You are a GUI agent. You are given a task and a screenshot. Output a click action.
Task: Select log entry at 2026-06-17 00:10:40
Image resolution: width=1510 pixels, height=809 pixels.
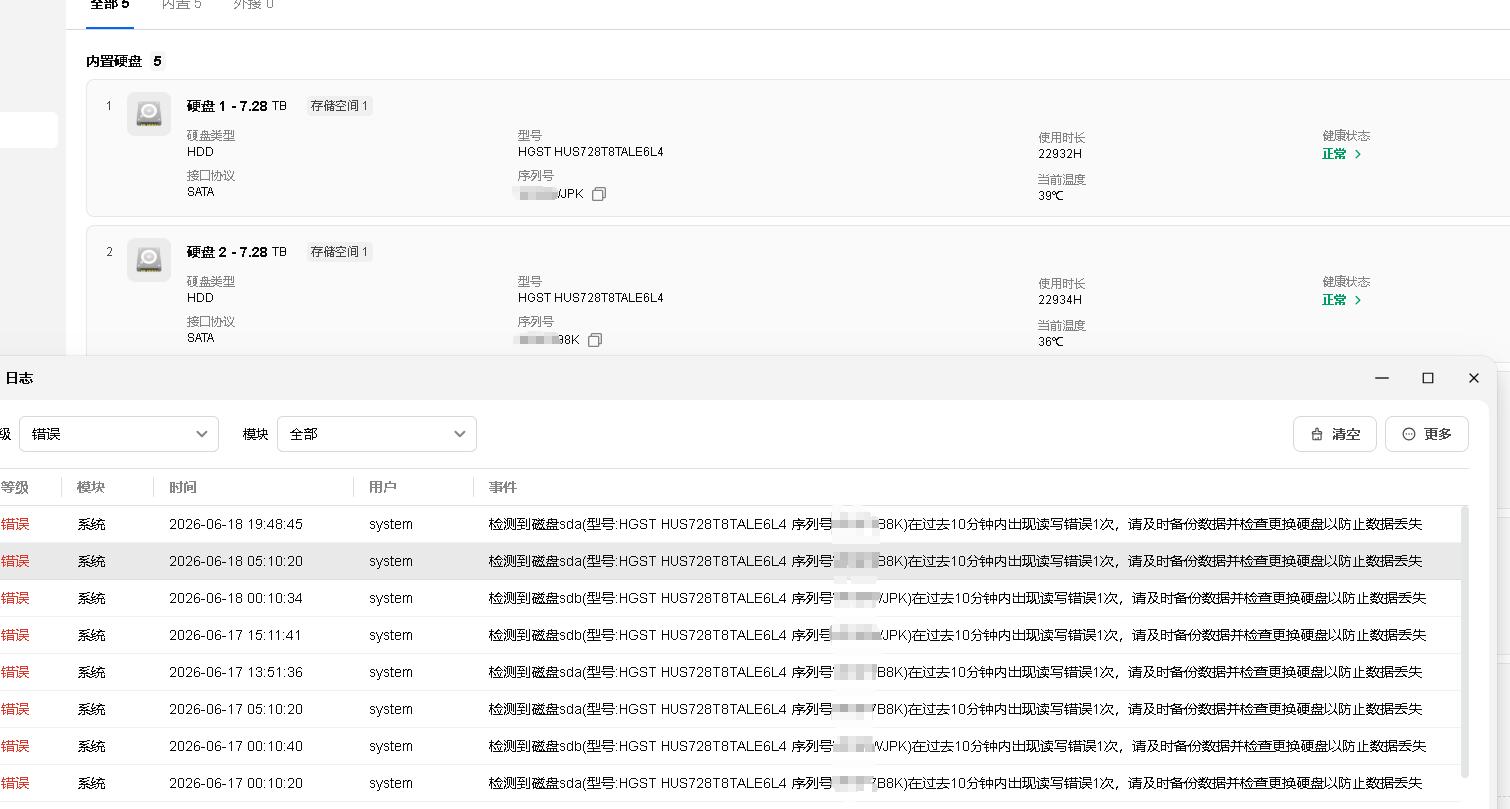pos(730,746)
